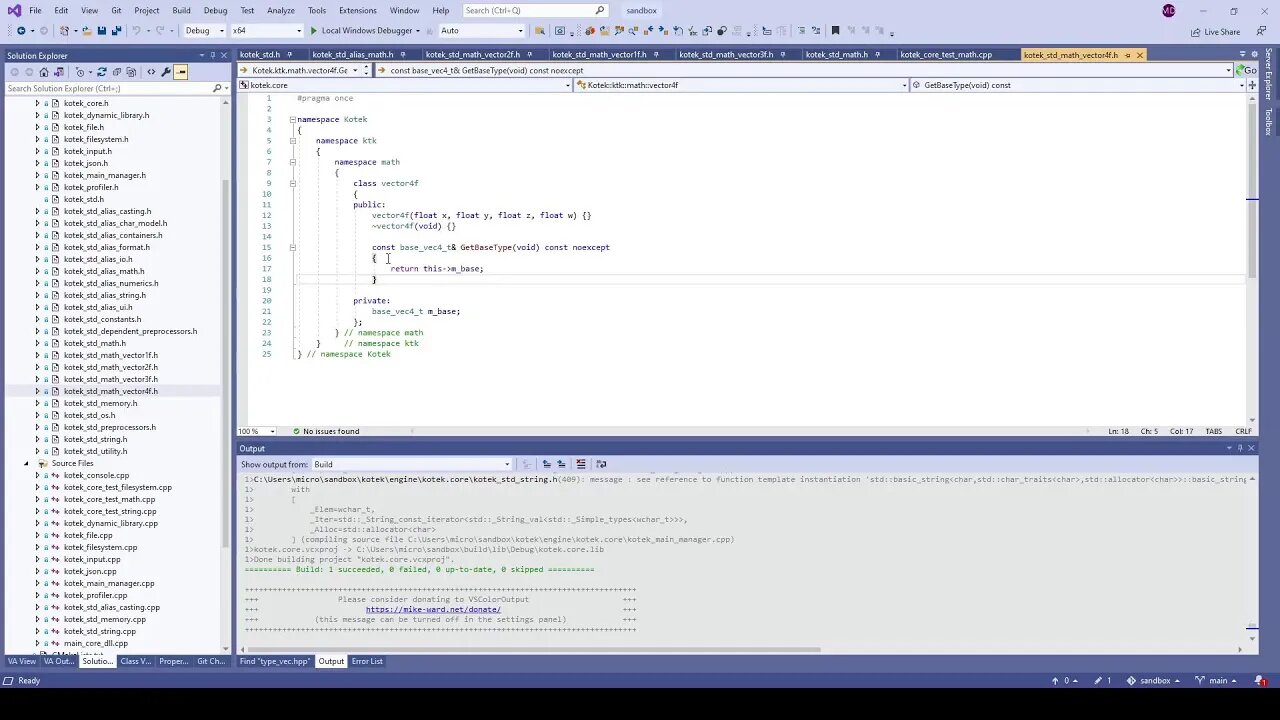The height and width of the screenshot is (720, 1280).
Task: Click the search magnifier in the Search box
Action: [600, 10]
